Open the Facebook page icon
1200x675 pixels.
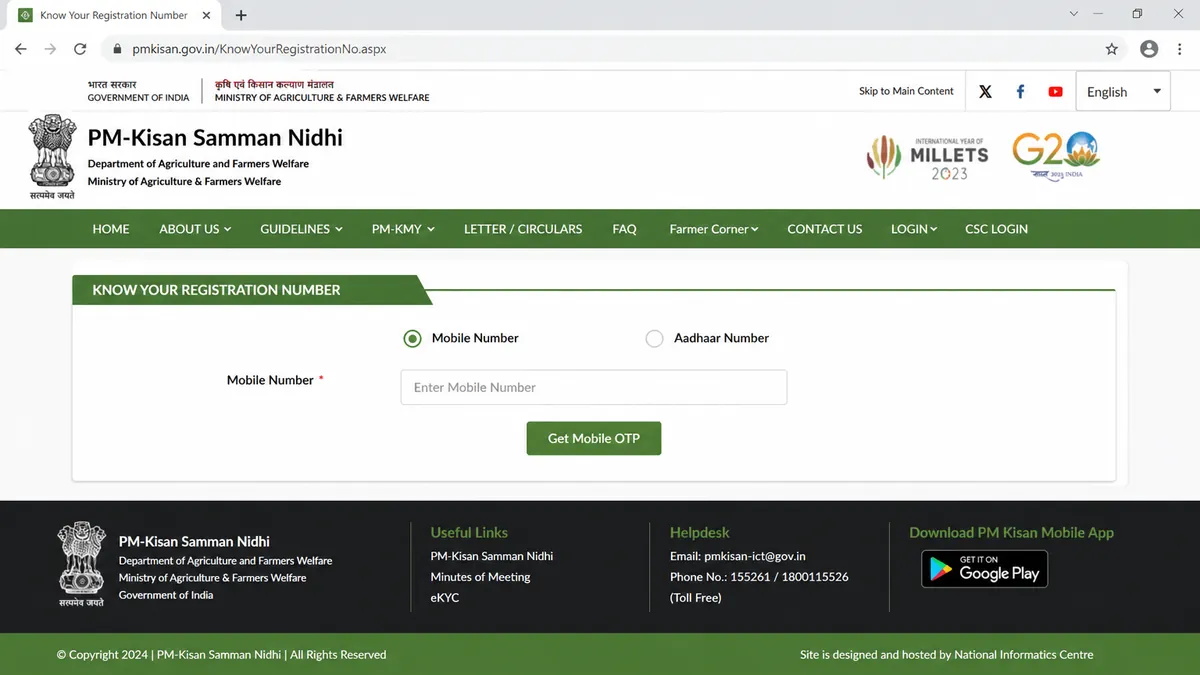coord(1020,91)
